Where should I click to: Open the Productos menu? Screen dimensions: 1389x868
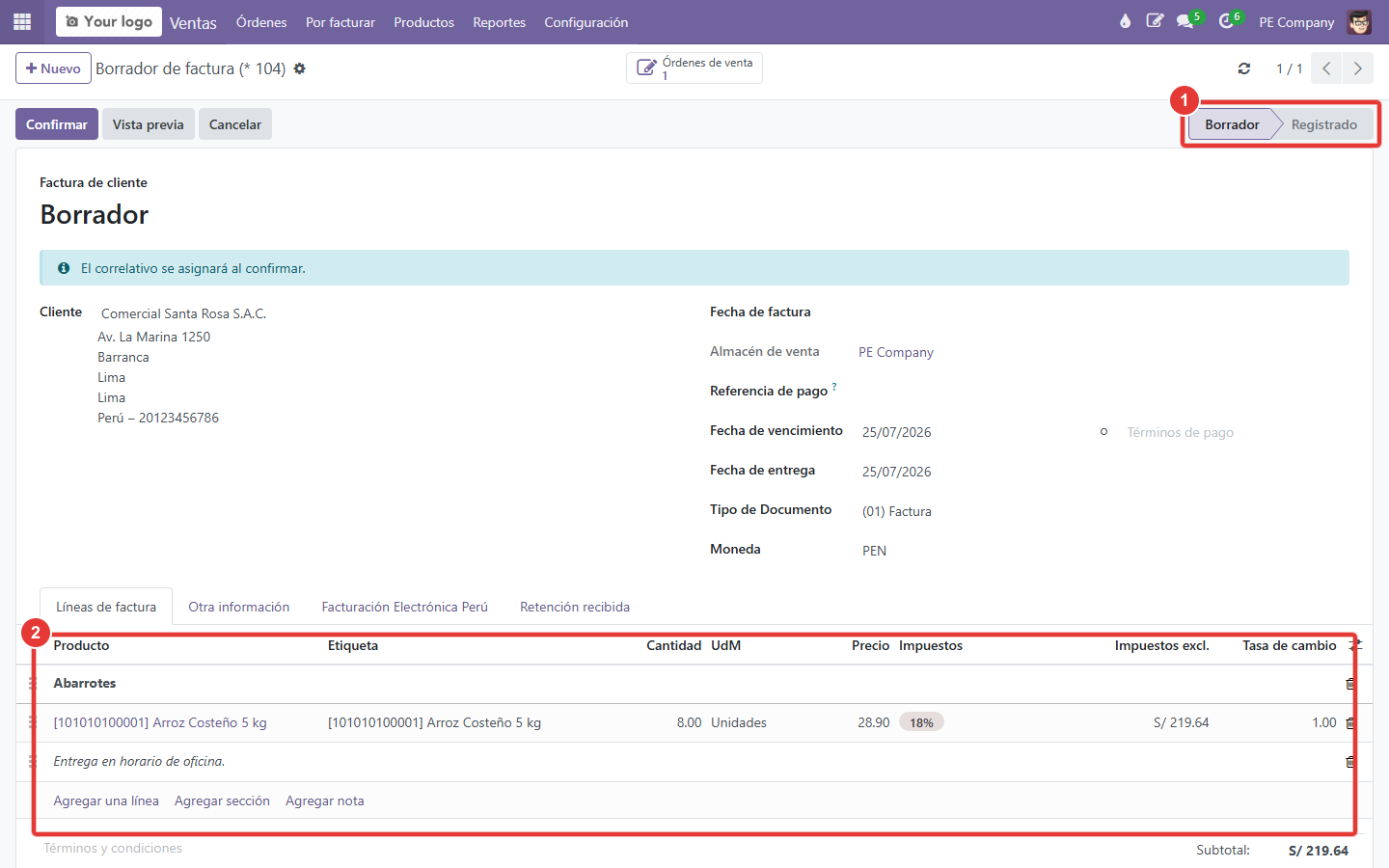tap(423, 22)
